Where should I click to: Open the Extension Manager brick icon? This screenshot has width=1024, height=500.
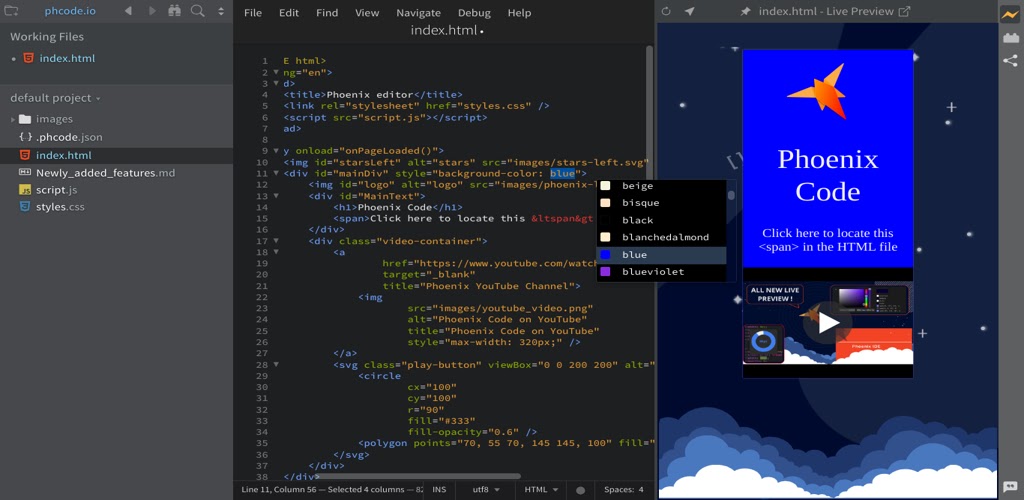click(1010, 37)
